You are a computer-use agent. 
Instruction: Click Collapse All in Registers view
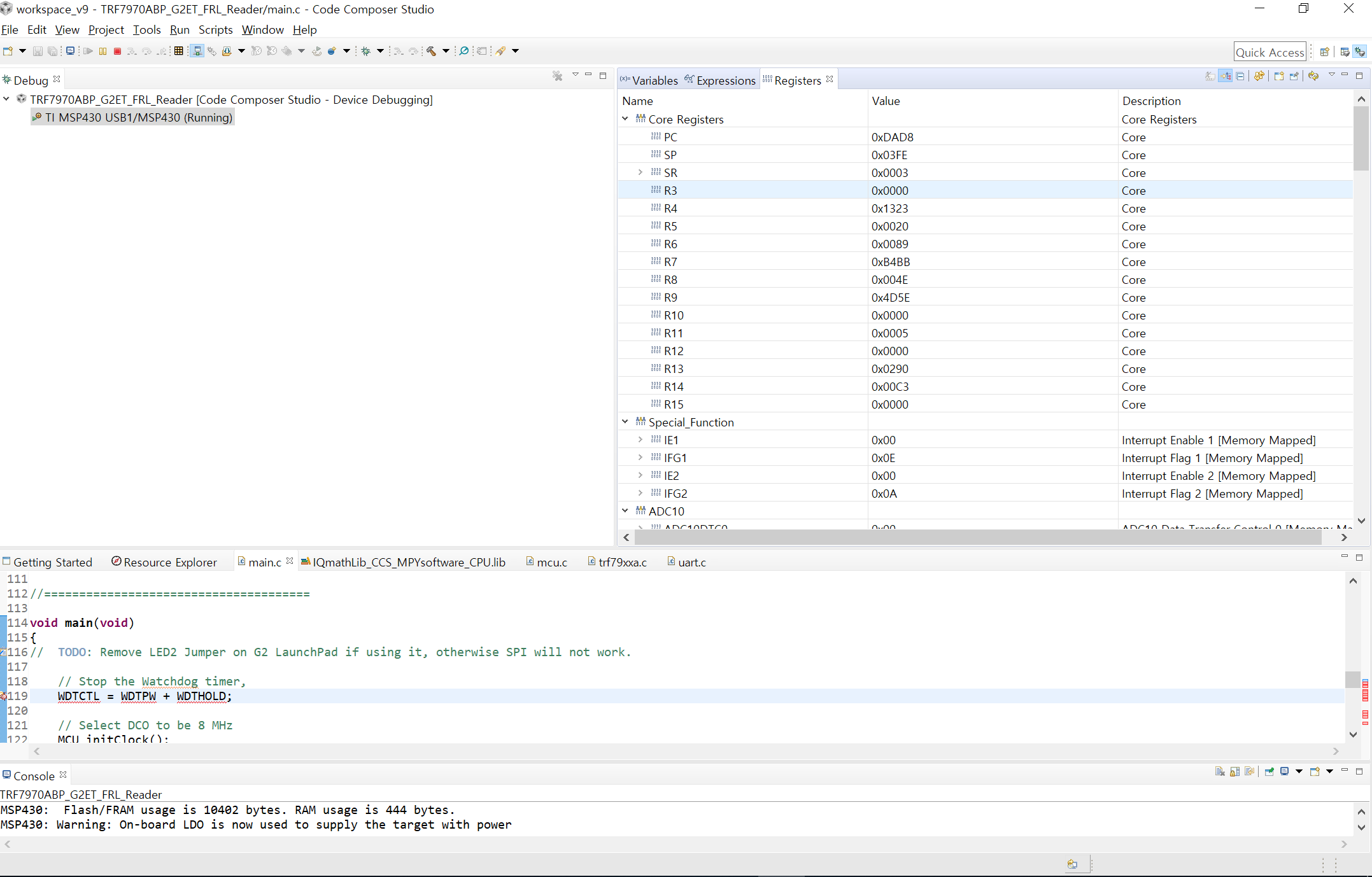click(x=1240, y=76)
